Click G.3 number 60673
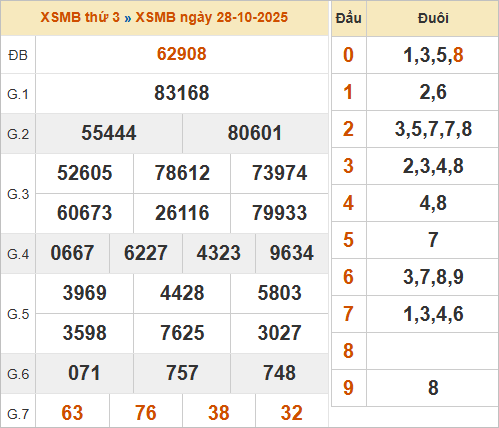This screenshot has width=499, height=428. tap(84, 213)
